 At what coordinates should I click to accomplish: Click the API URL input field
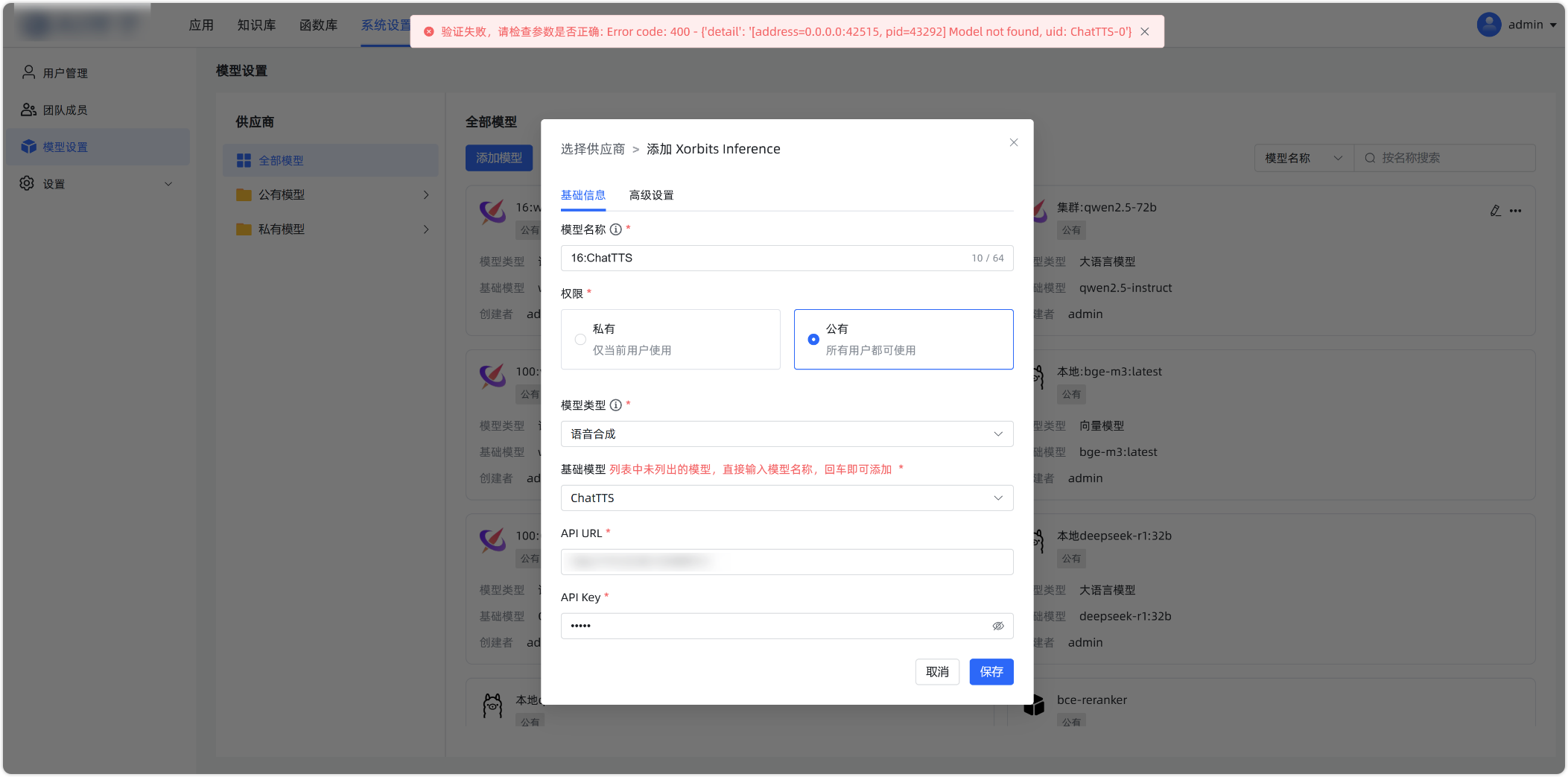(787, 562)
